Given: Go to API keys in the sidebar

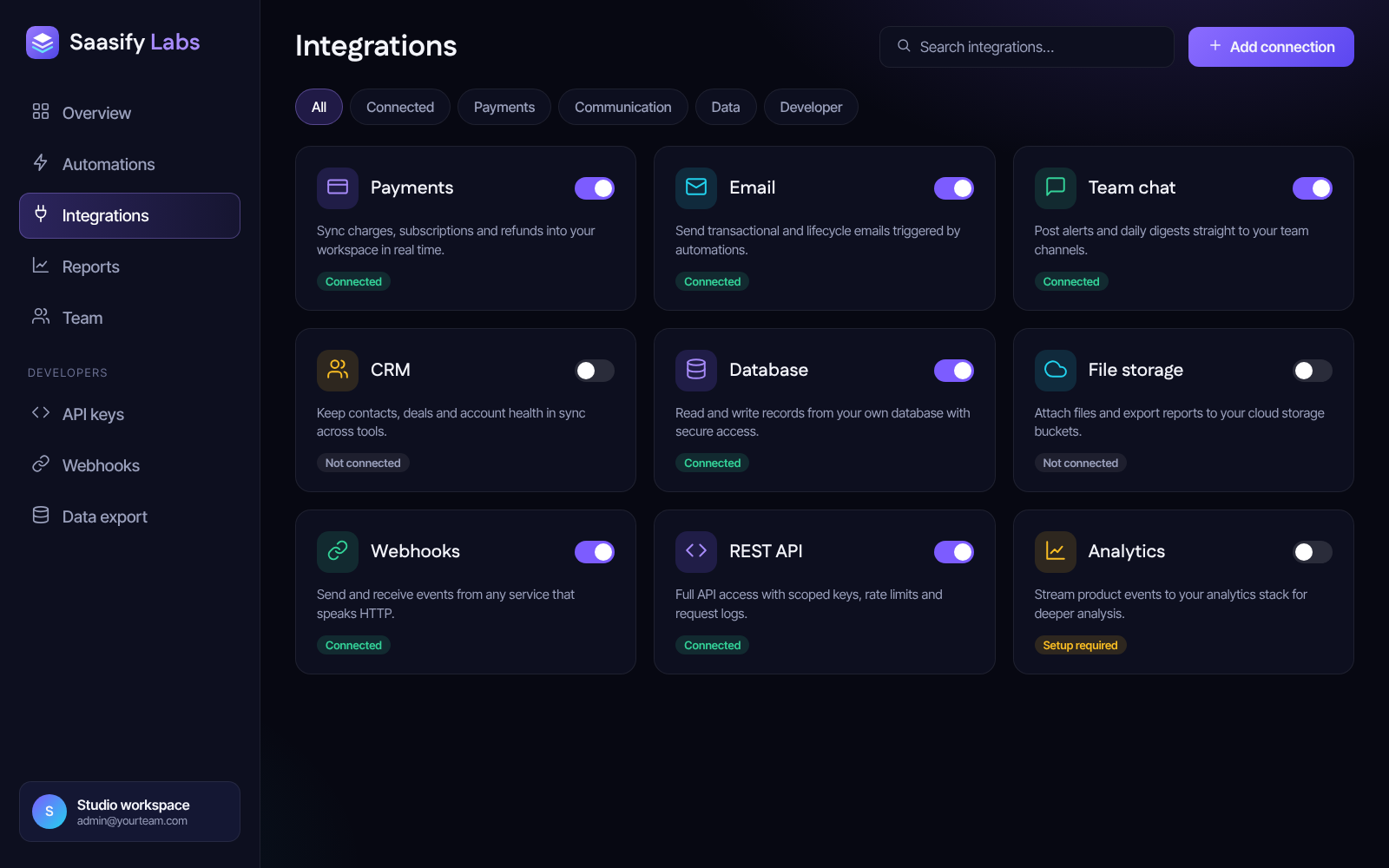Looking at the screenshot, I should pos(129,414).
